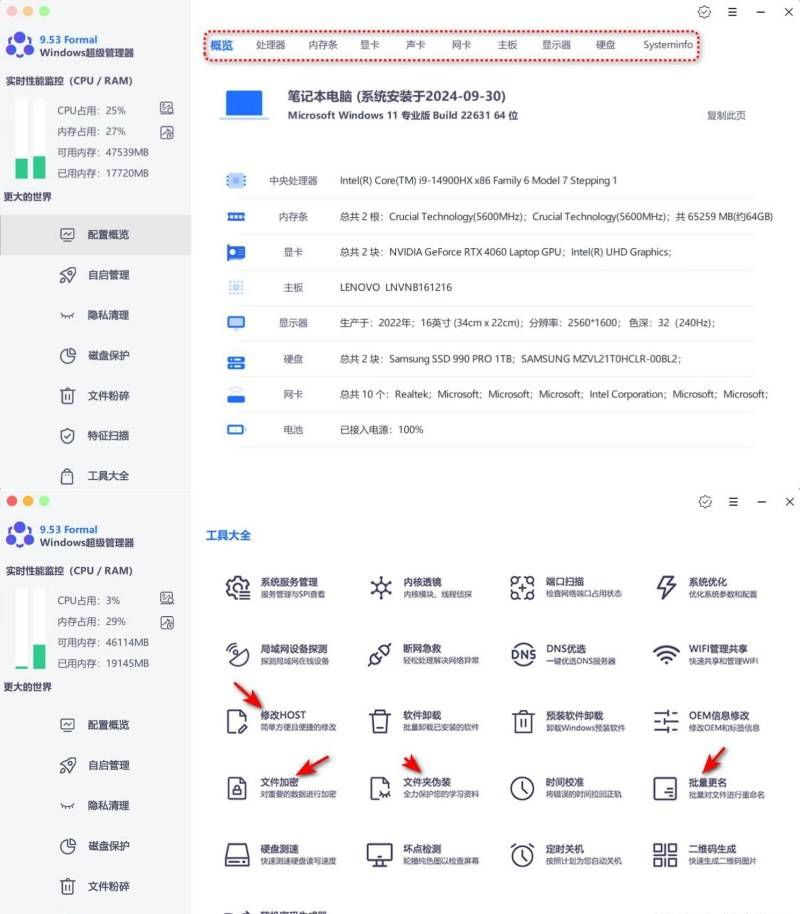Click the 断网急救 plug icon
Image resolution: width=800 pixels, height=914 pixels.
[x=381, y=654]
